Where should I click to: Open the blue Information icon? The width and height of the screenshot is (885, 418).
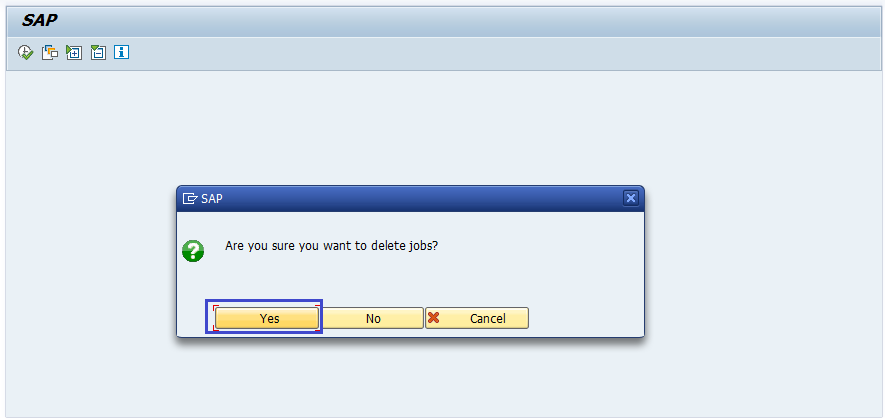pyautogui.click(x=122, y=52)
